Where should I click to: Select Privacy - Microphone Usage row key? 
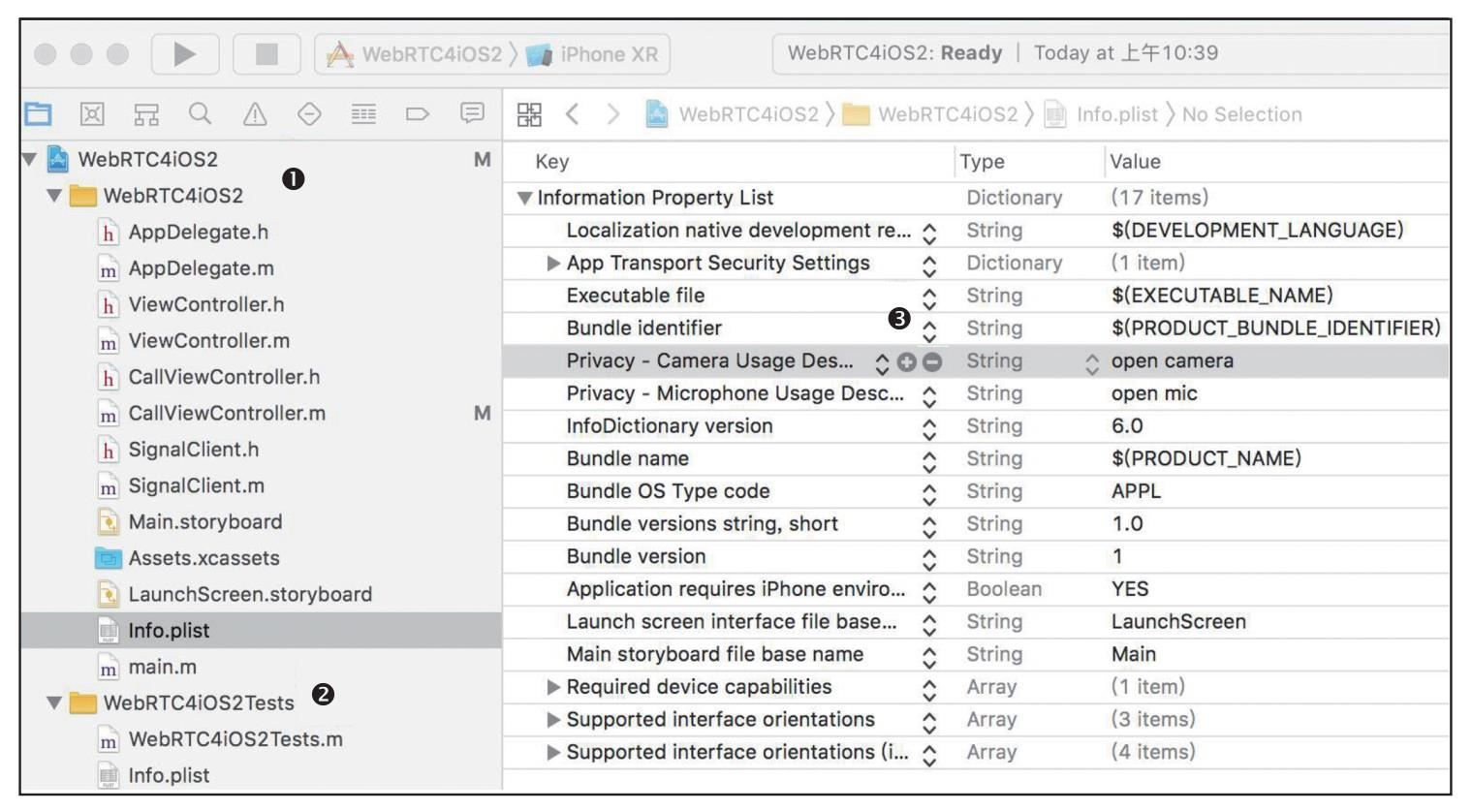coord(735,393)
